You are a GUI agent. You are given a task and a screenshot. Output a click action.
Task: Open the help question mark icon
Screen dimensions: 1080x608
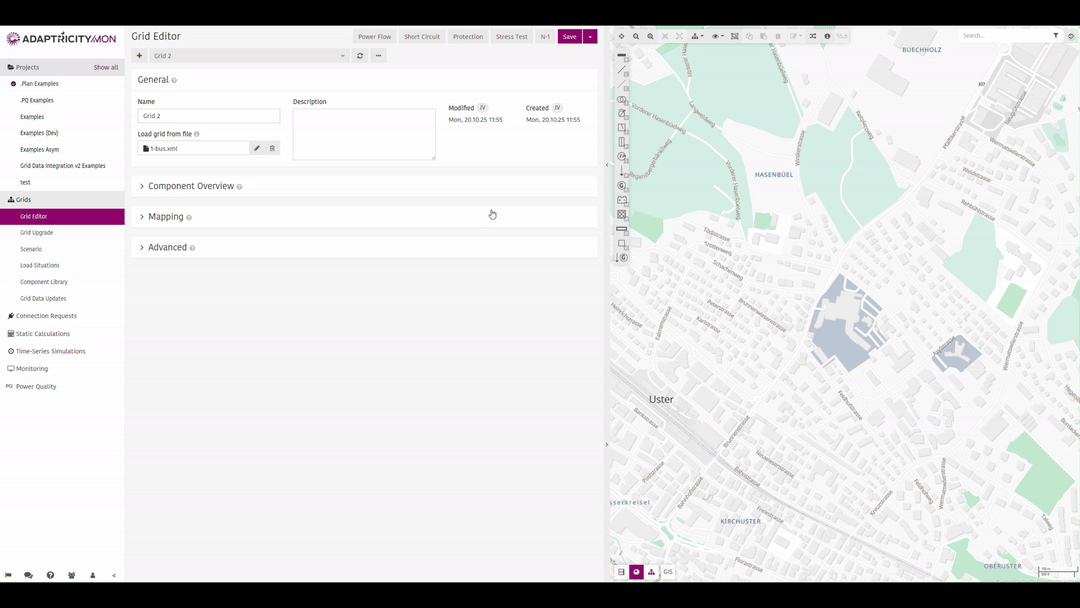click(50, 575)
